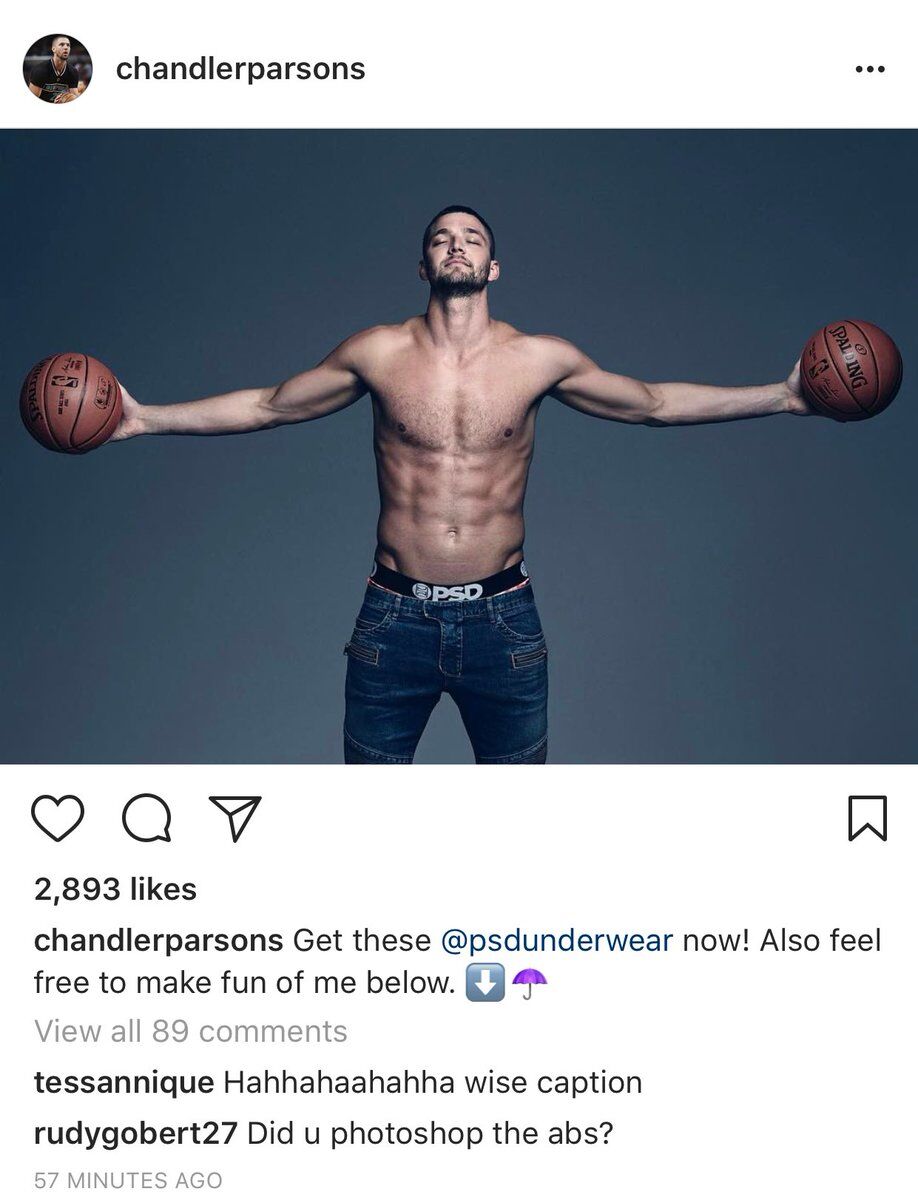918x1200 pixels.
Task: Open rudygobert27 commenter profile
Action: 135,1134
